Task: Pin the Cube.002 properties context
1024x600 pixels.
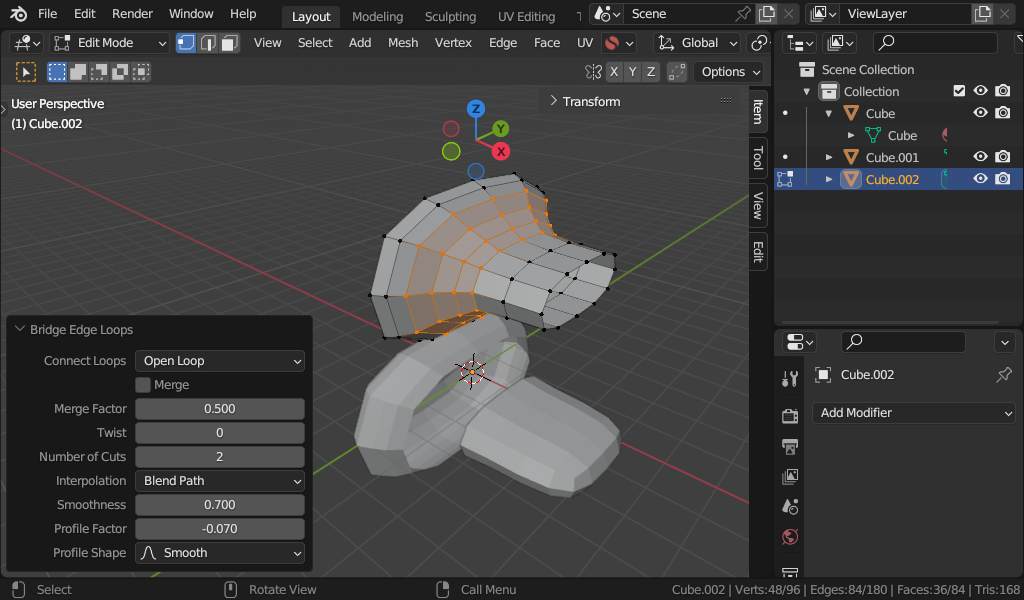Action: (1004, 375)
